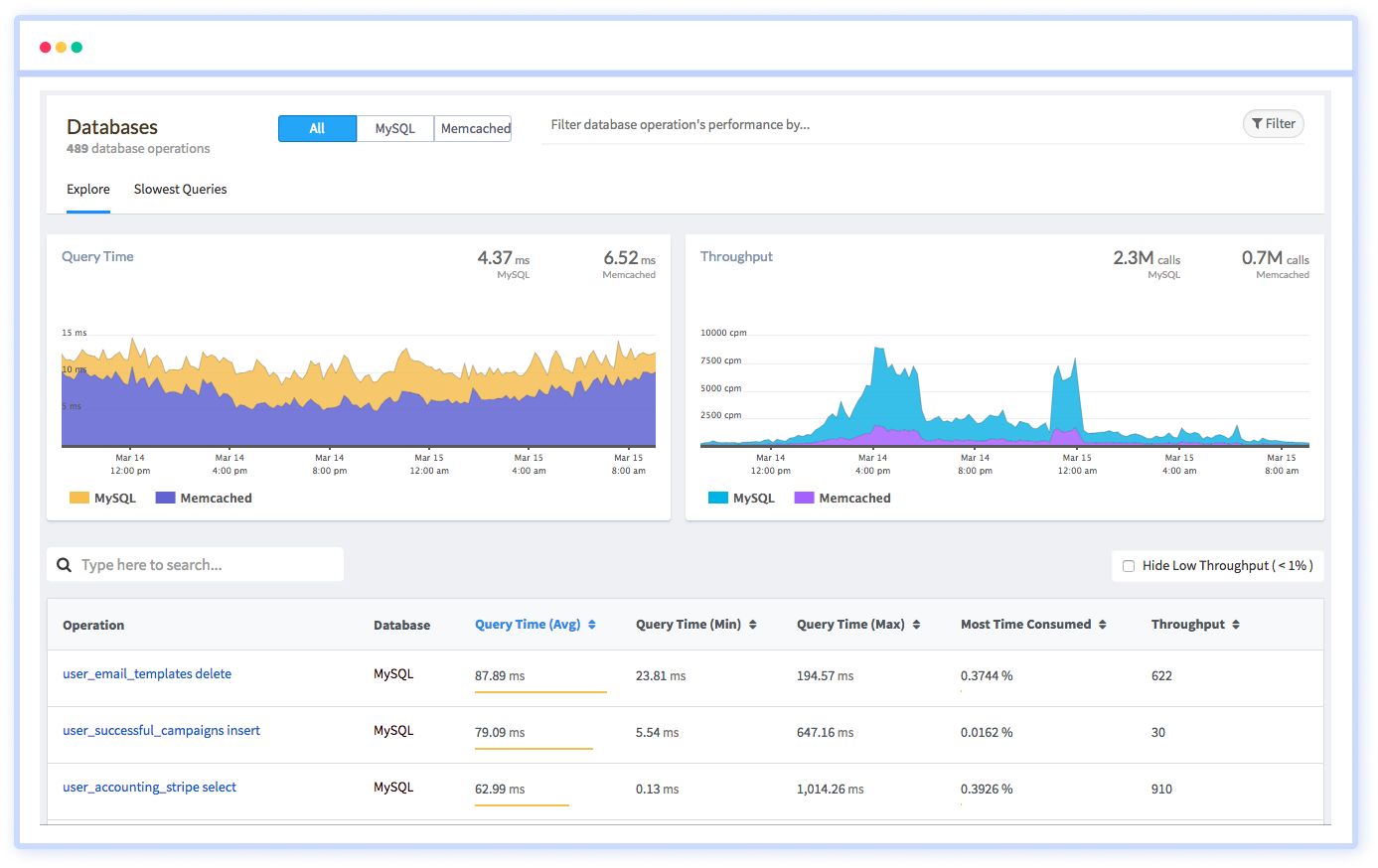Image resolution: width=1378 pixels, height=868 pixels.
Task: Switch to the Slowest Queries tab
Action: tap(180, 189)
